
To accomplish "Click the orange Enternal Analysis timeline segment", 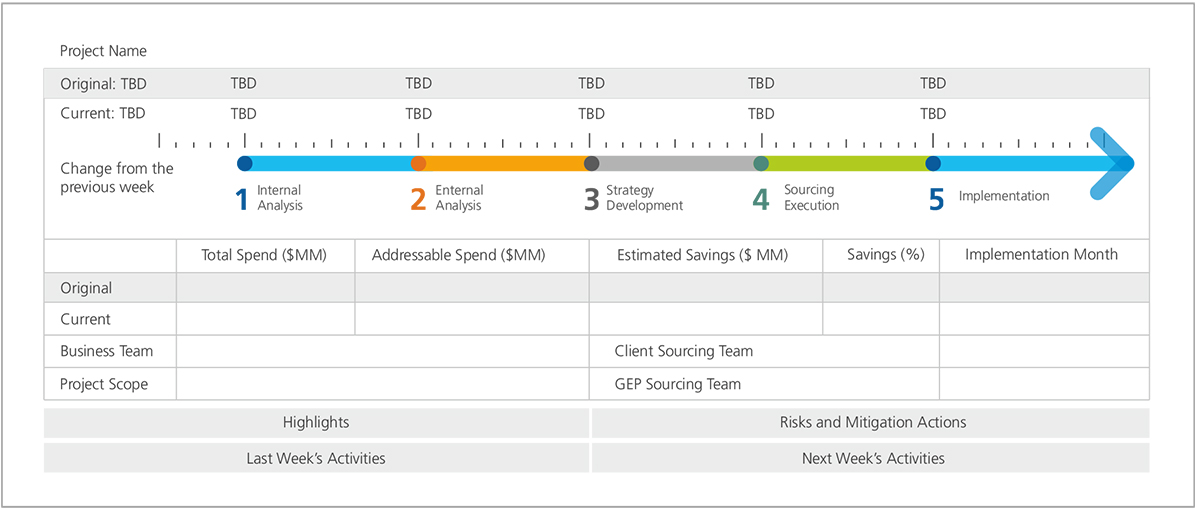I will click(x=505, y=163).
